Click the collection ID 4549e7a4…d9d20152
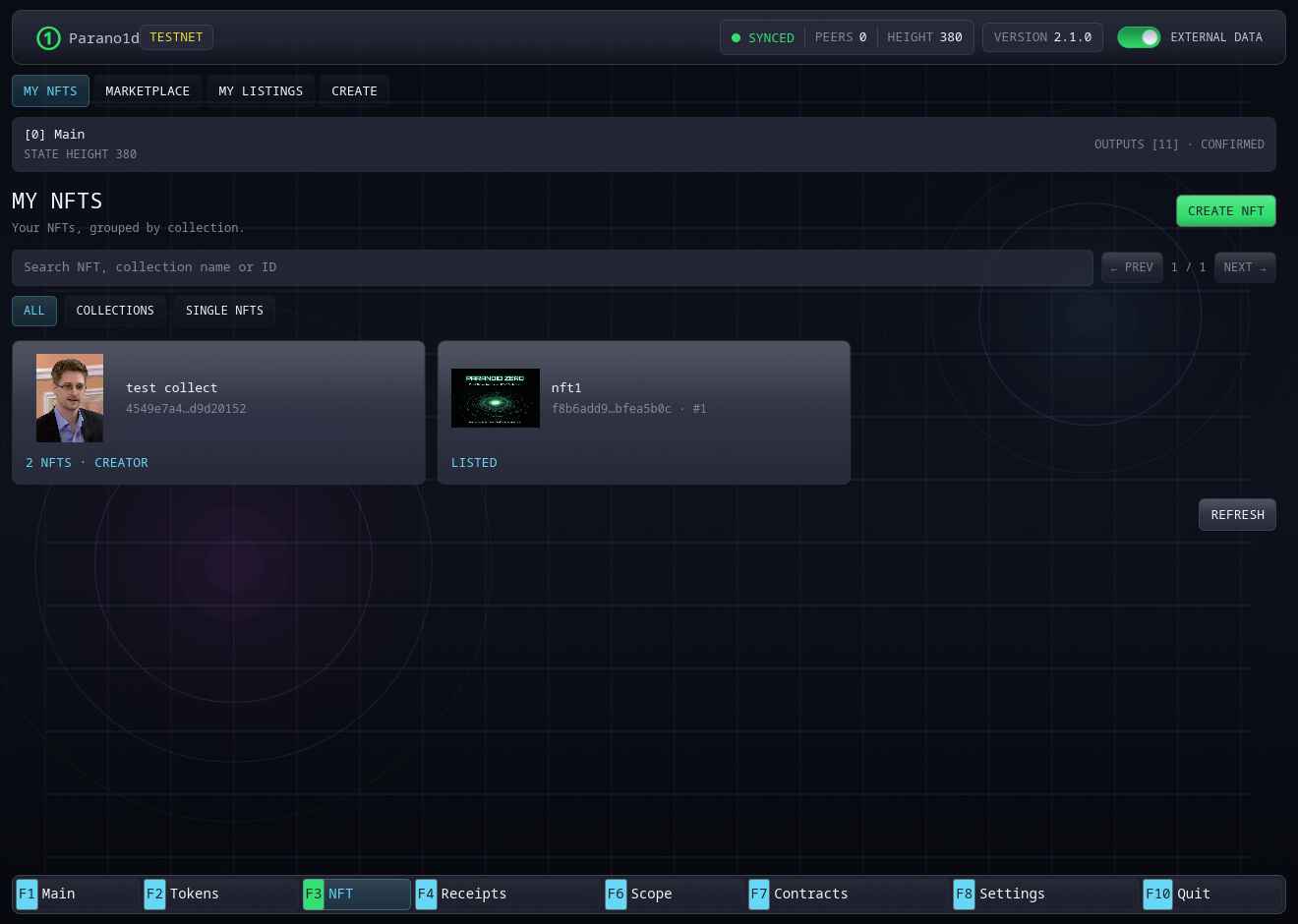Viewport: 1298px width, 924px height. point(186,409)
